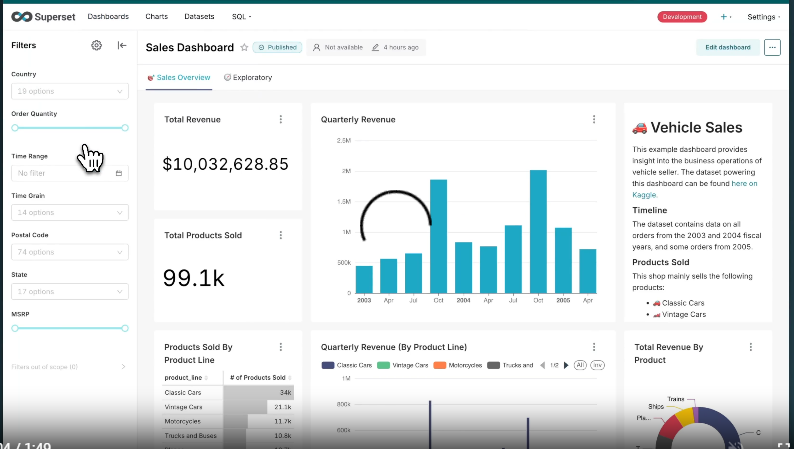The width and height of the screenshot is (794, 449).
Task: Follow the 'here on Kaggle' link
Action: pyautogui.click(x=695, y=189)
